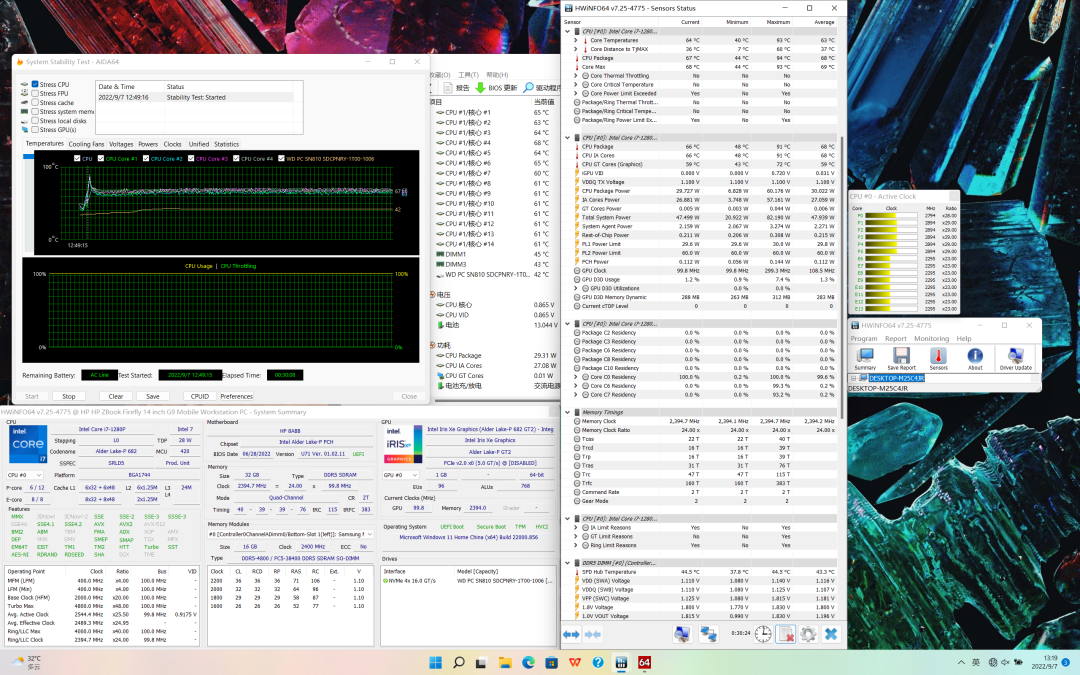Open the Memory Modules slot dropdown

[x=291, y=534]
